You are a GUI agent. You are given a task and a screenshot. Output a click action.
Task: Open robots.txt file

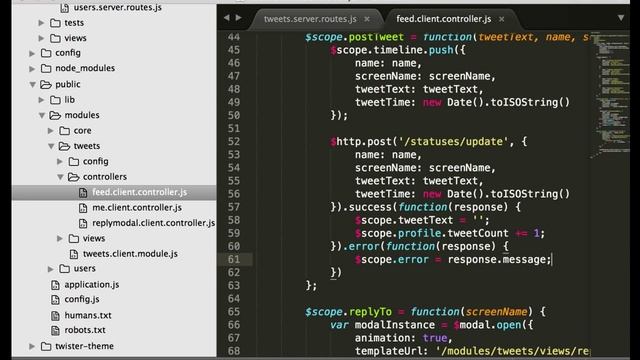pos(85,330)
